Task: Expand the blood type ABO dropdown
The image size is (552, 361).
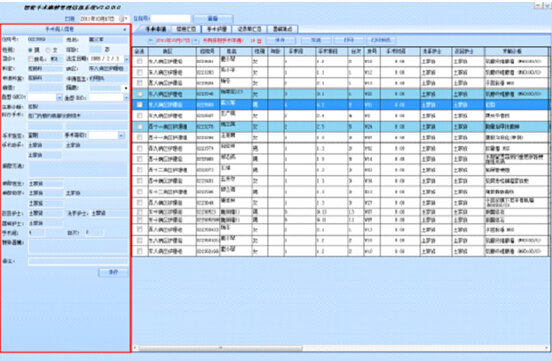Action: coord(59,98)
